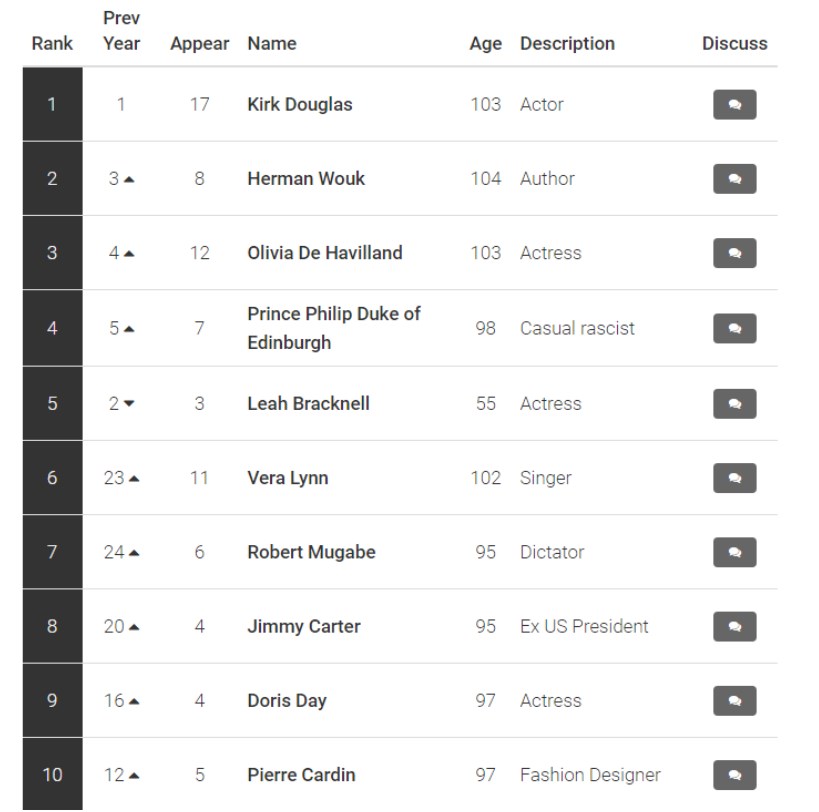This screenshot has height=812, width=819.
Task: Sort by the Name column header
Action: pos(272,43)
